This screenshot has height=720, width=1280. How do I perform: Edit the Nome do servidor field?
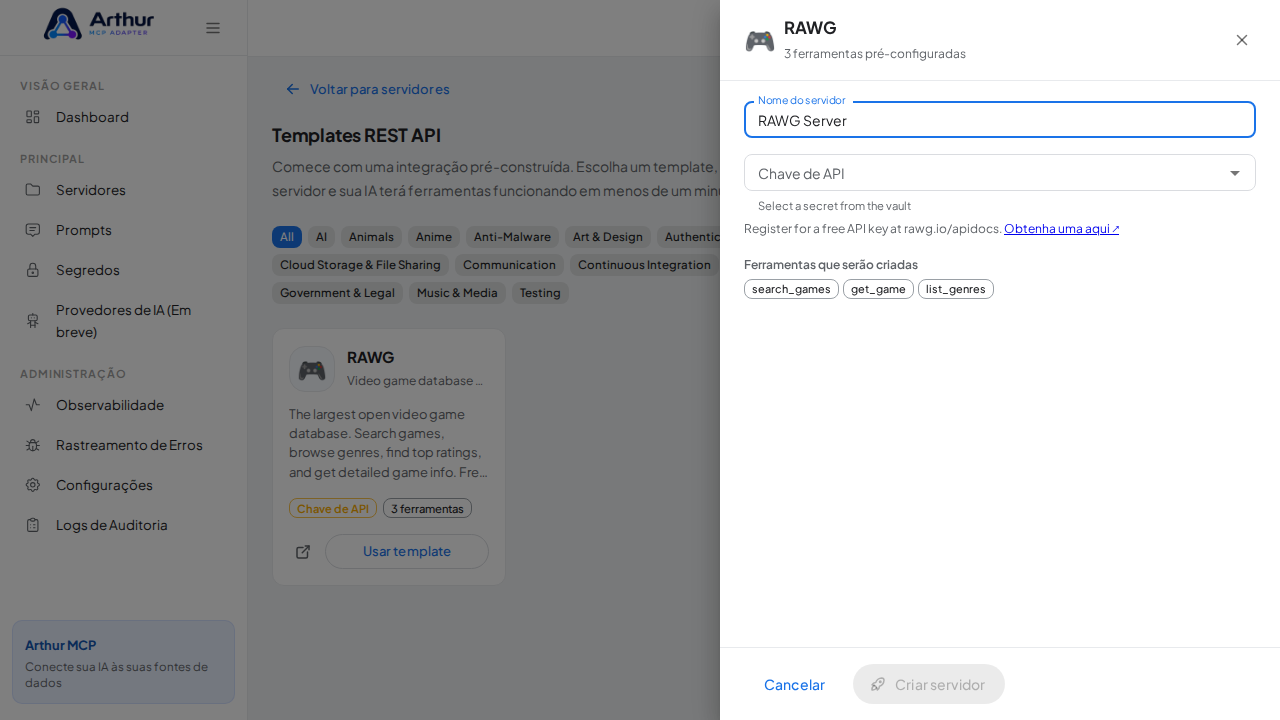point(1000,120)
